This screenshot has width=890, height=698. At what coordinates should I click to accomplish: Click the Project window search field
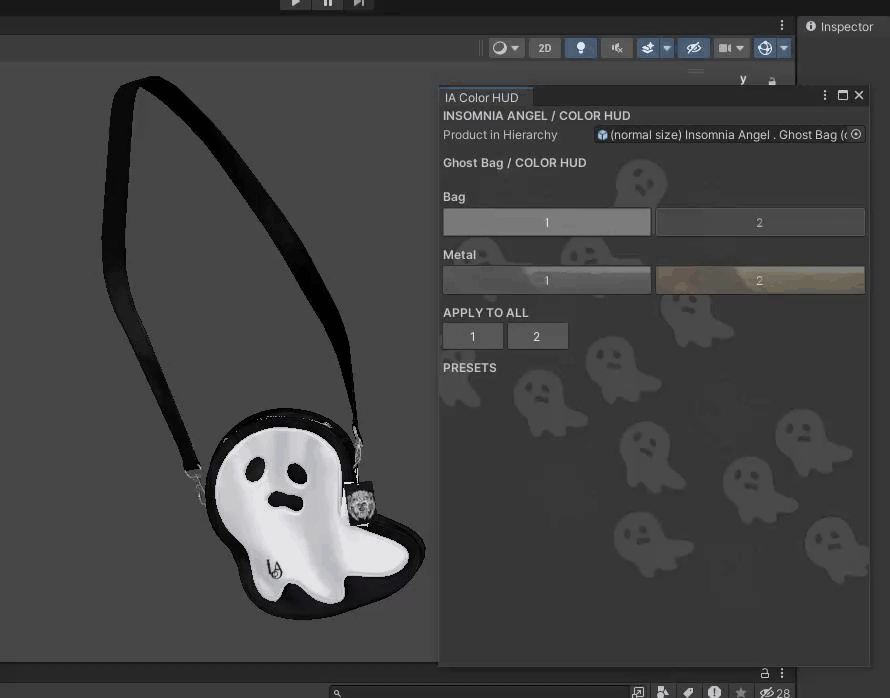pyautogui.click(x=478, y=692)
